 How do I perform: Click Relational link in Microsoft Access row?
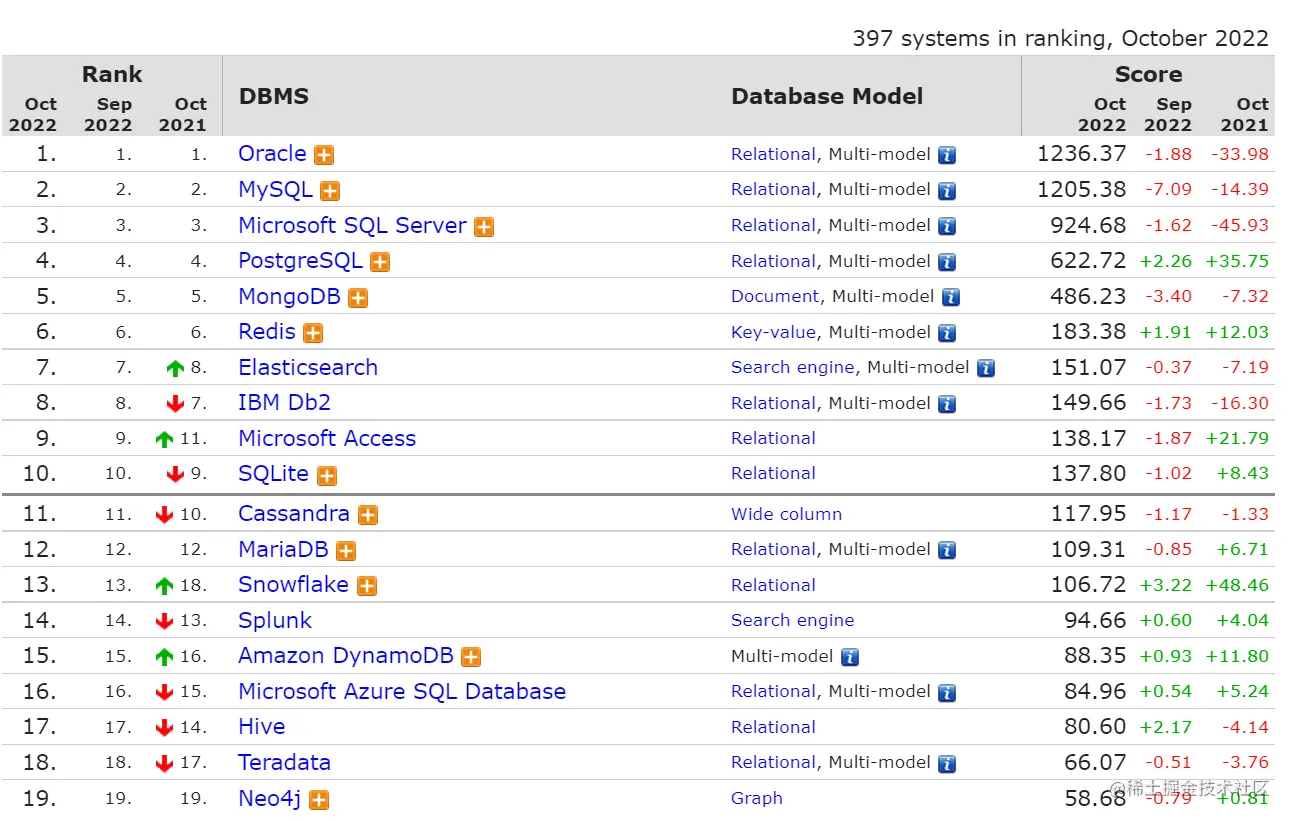coord(773,438)
